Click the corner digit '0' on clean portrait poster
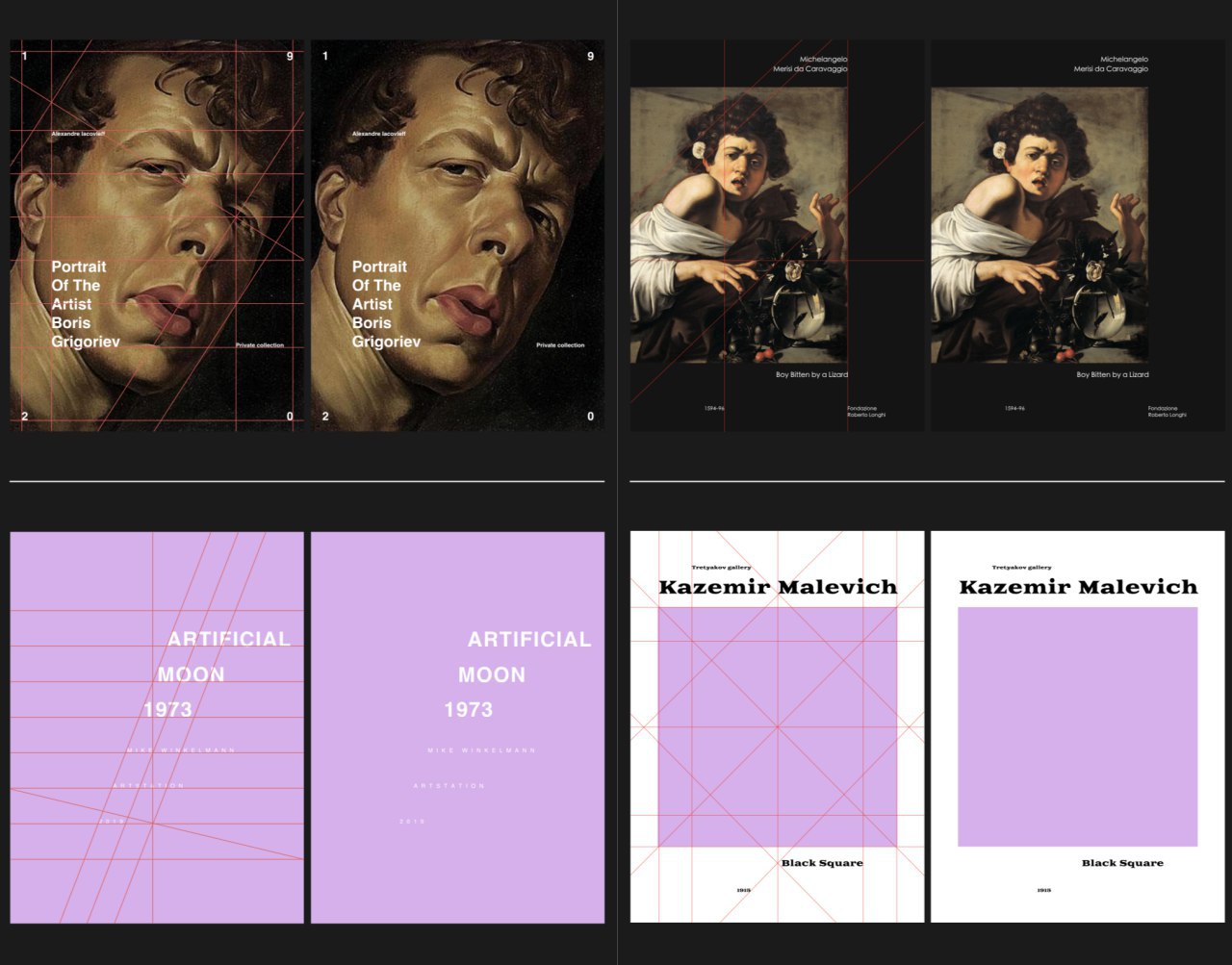Screen dimensions: 1232x965 coord(590,417)
